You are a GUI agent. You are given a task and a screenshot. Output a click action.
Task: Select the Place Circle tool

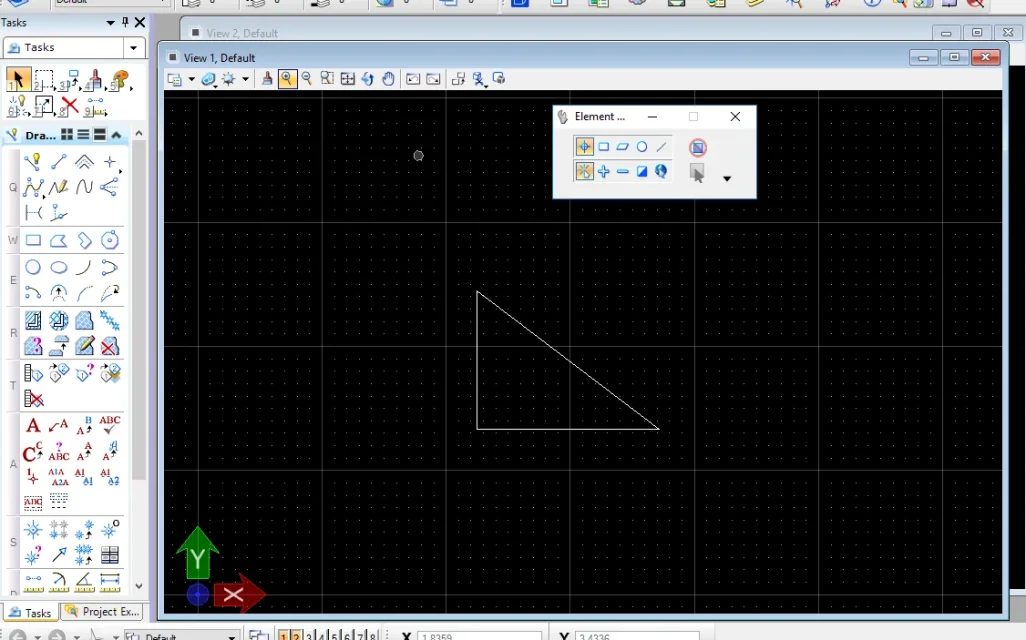click(x=33, y=267)
